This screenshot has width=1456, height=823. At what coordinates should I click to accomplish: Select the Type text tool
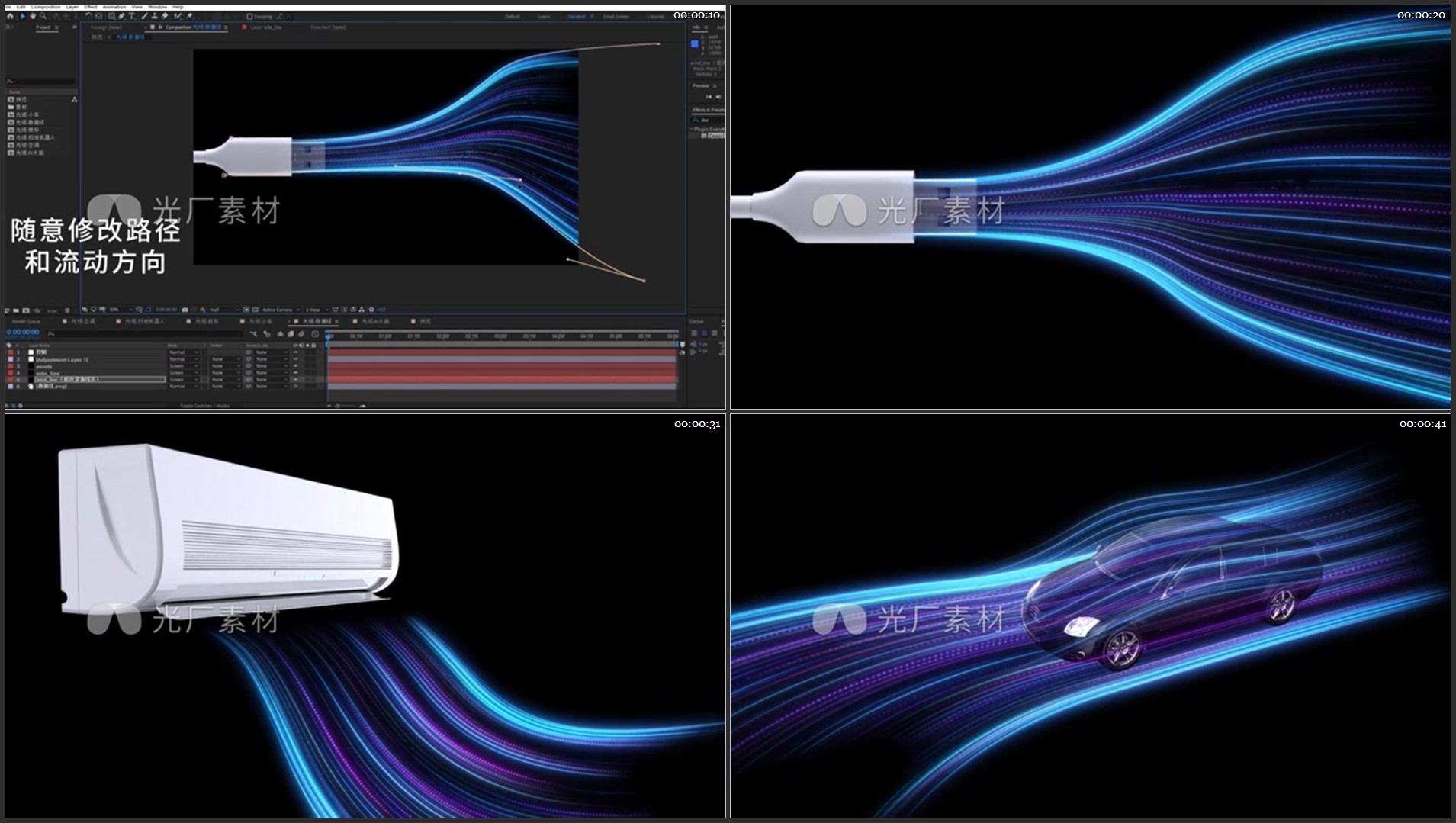(132, 16)
